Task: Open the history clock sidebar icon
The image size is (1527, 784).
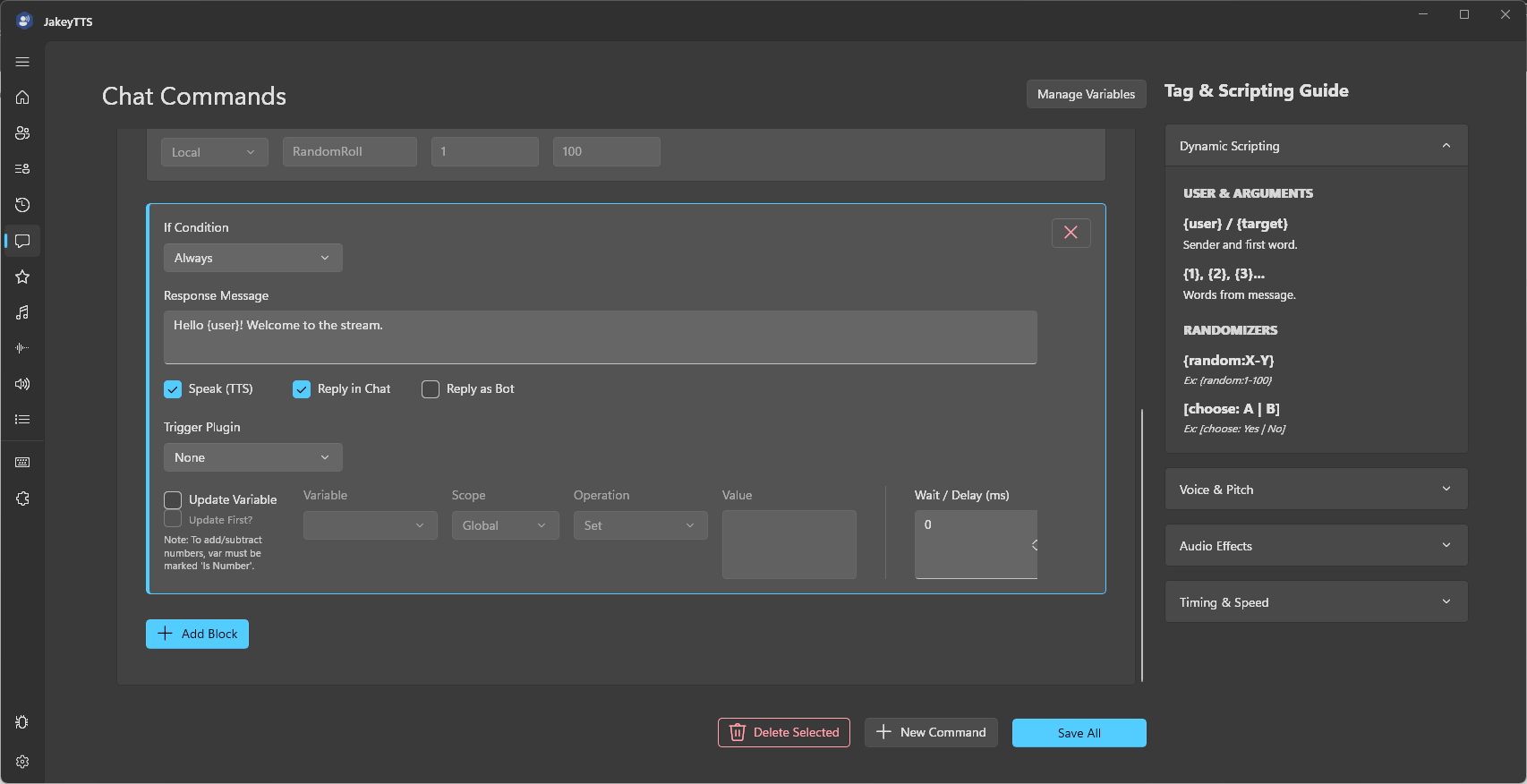Action: tap(22, 205)
